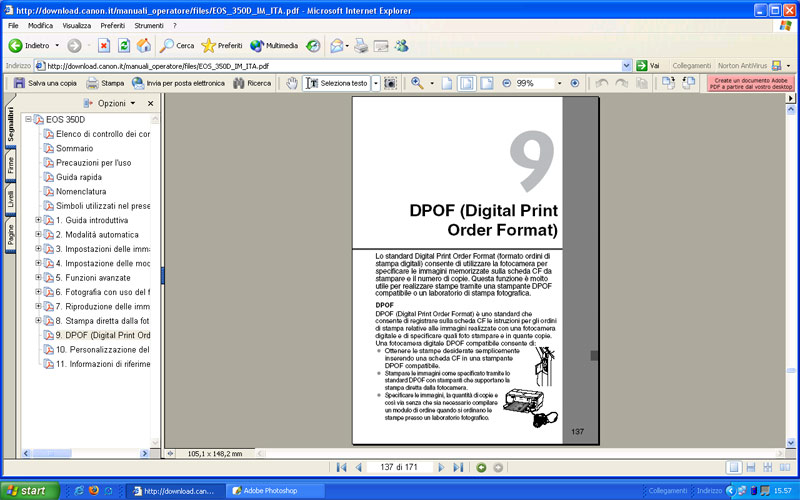Open the Preferiti star toolbar button
This screenshot has width=800, height=500.
(221, 46)
